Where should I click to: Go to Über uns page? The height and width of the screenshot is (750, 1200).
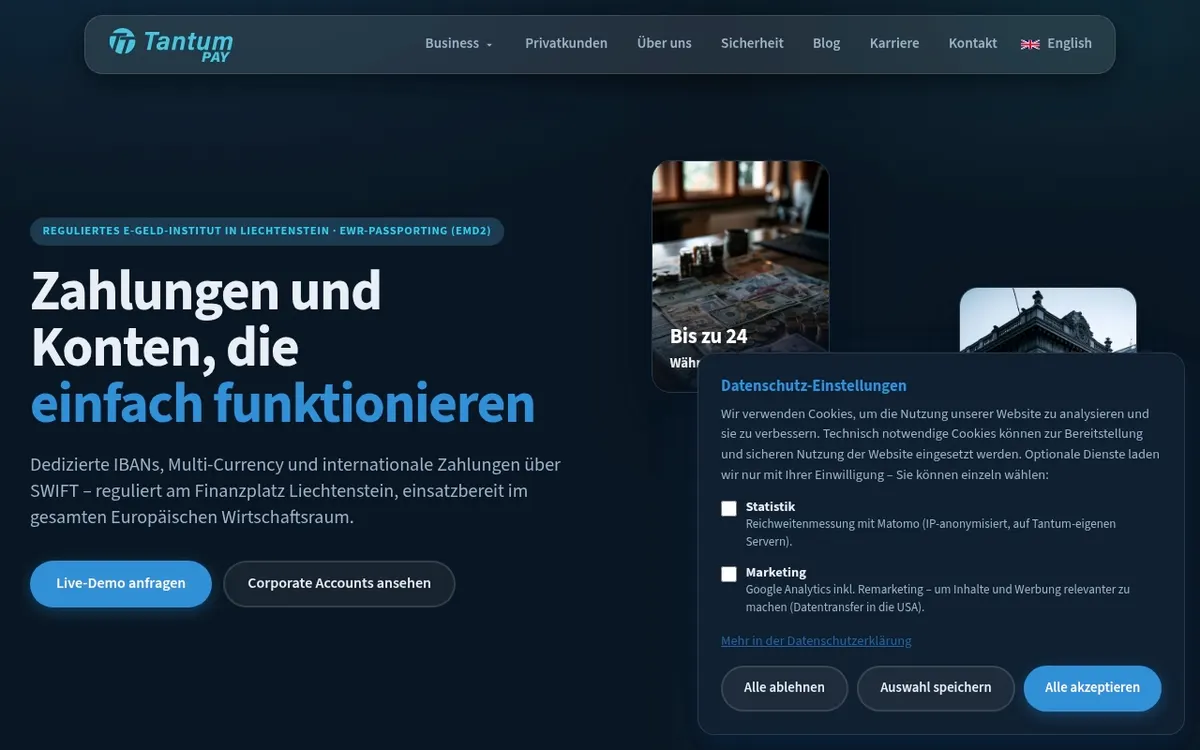[664, 44]
